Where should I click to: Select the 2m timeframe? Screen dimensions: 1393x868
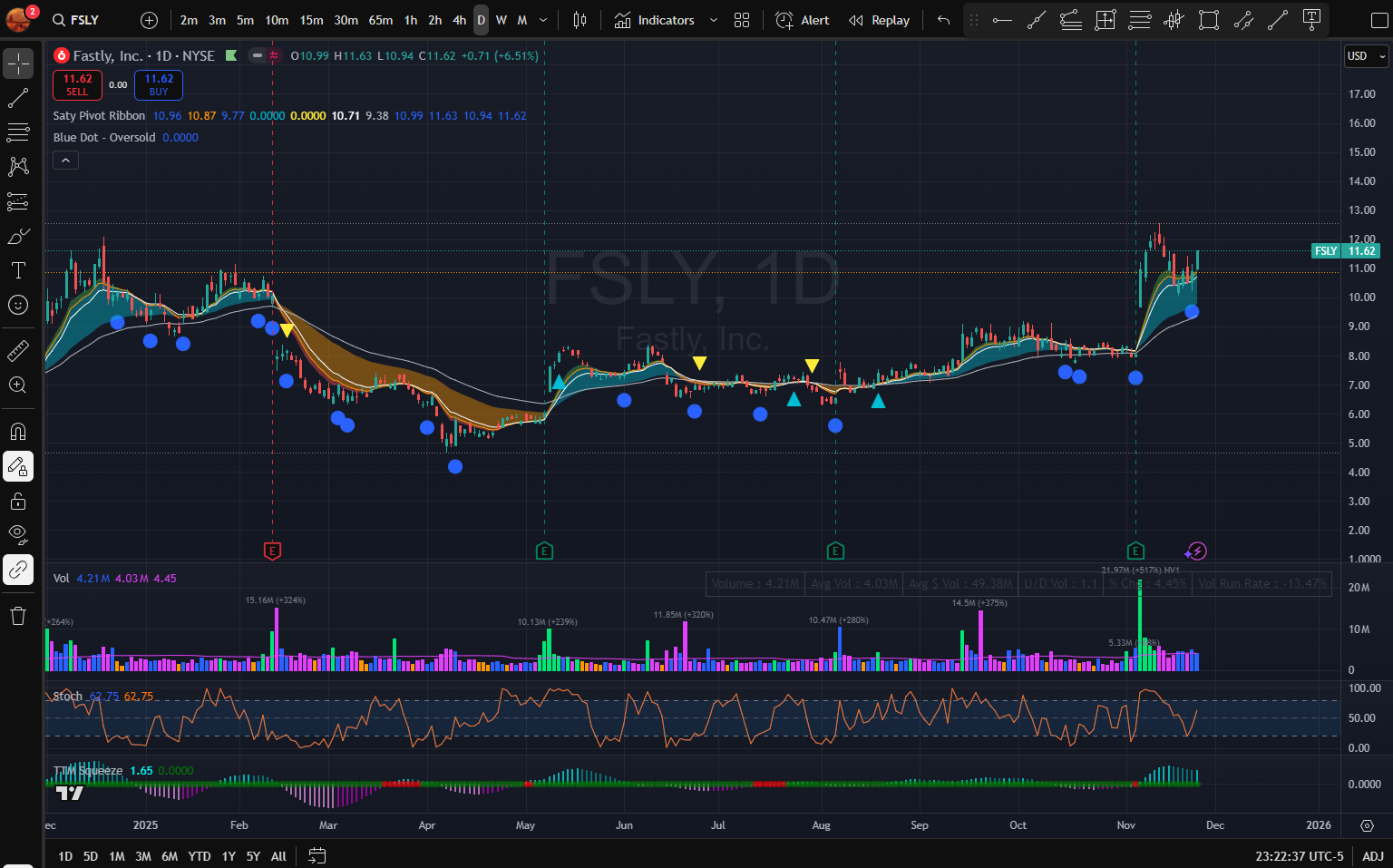click(189, 20)
